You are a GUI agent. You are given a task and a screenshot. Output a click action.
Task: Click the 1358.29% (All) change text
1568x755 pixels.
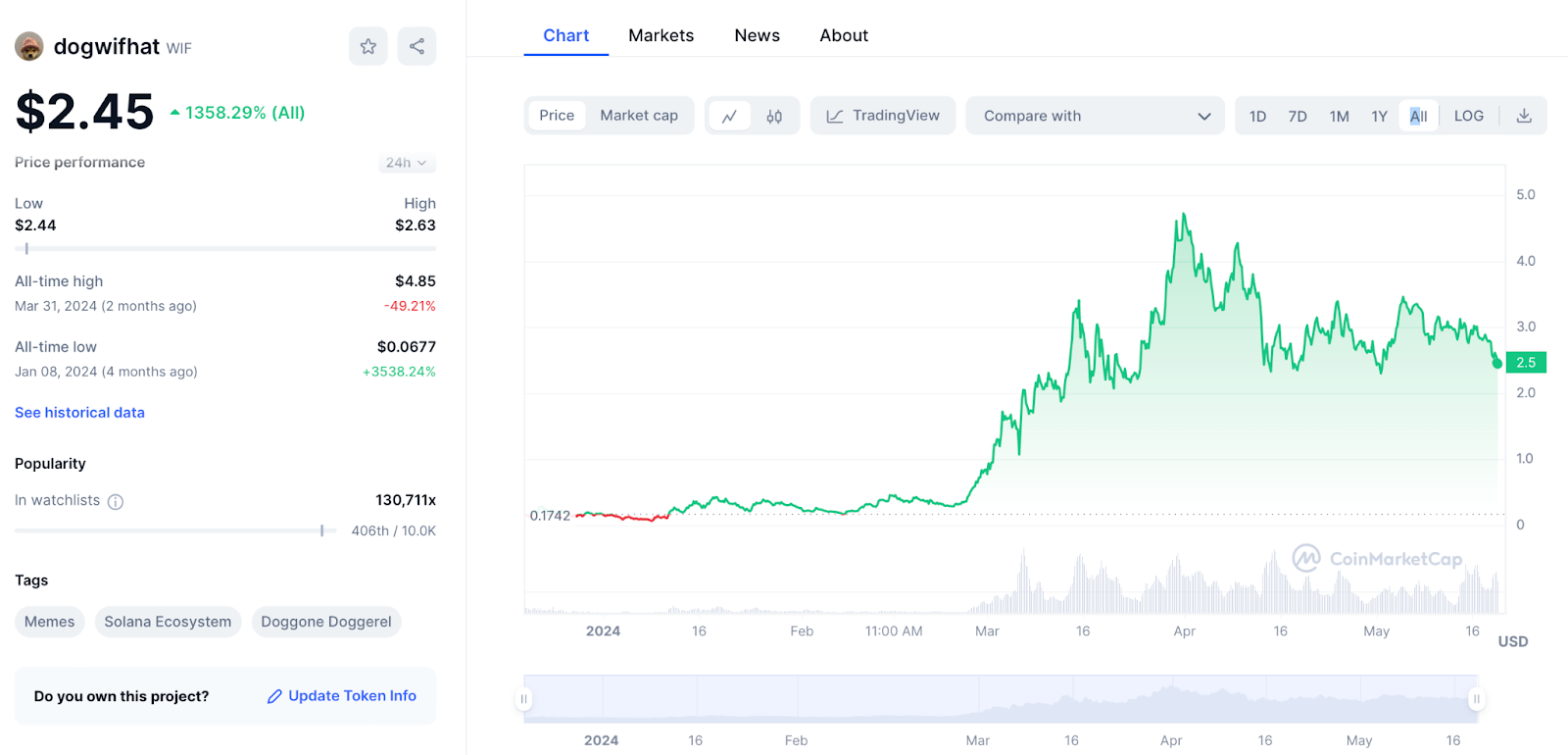tap(245, 113)
